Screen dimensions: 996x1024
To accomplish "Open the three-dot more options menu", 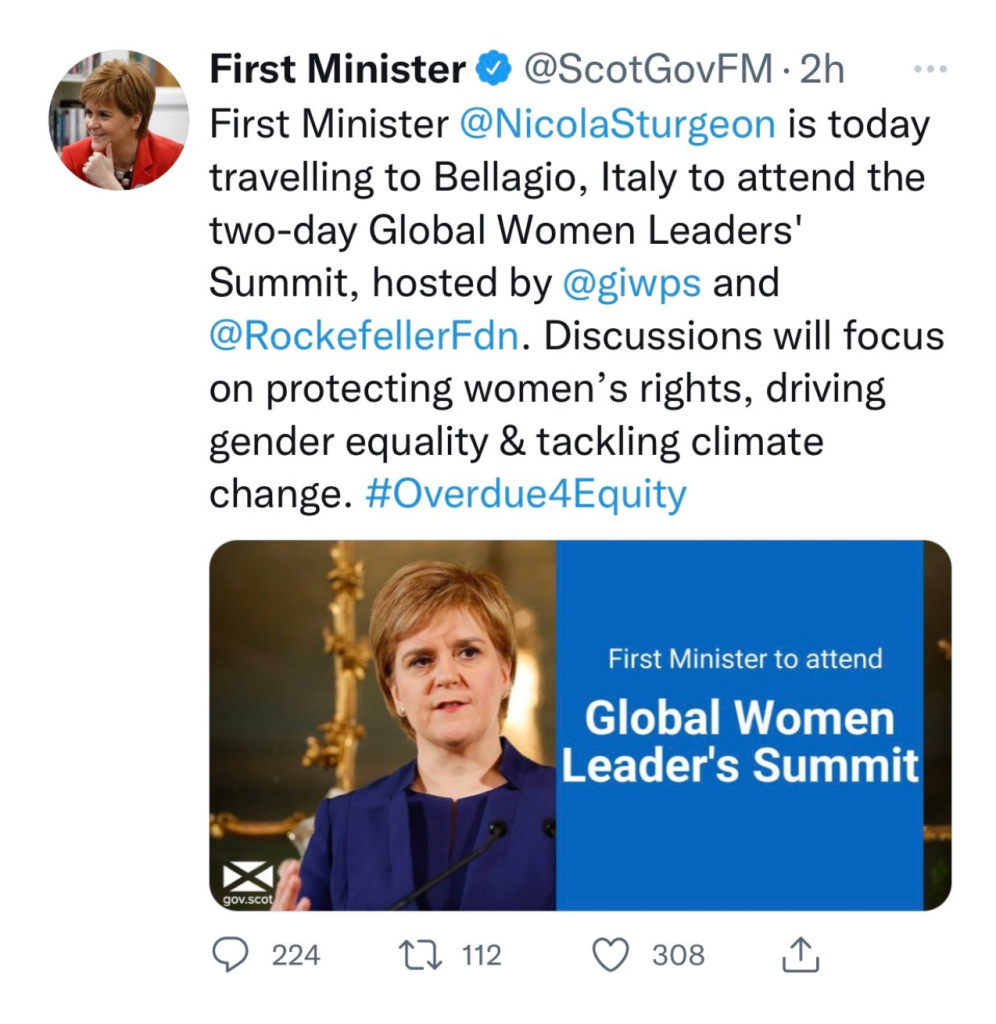I will tap(930, 70).
